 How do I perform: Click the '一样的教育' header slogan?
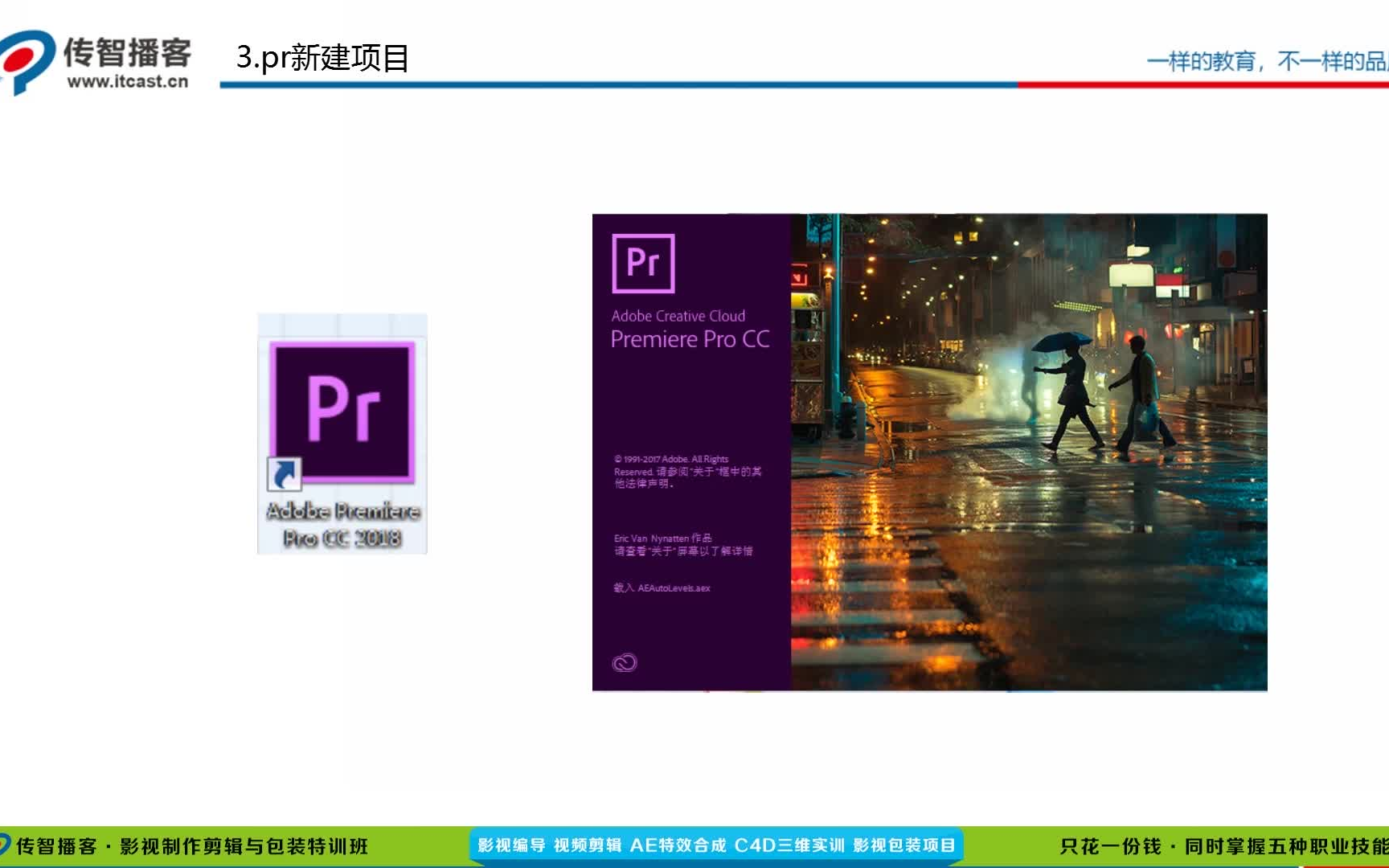[x=1201, y=61]
